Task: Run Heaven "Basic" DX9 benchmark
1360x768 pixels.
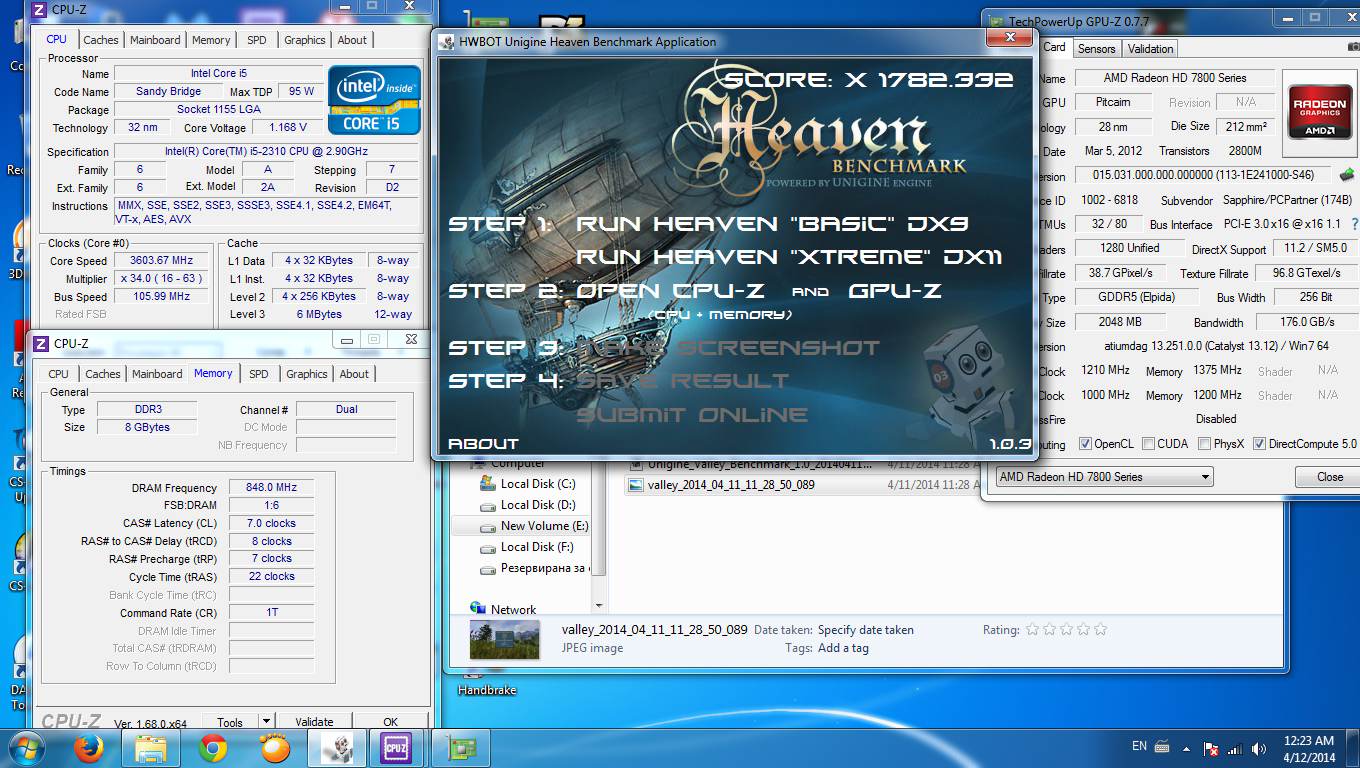Action: [x=772, y=224]
